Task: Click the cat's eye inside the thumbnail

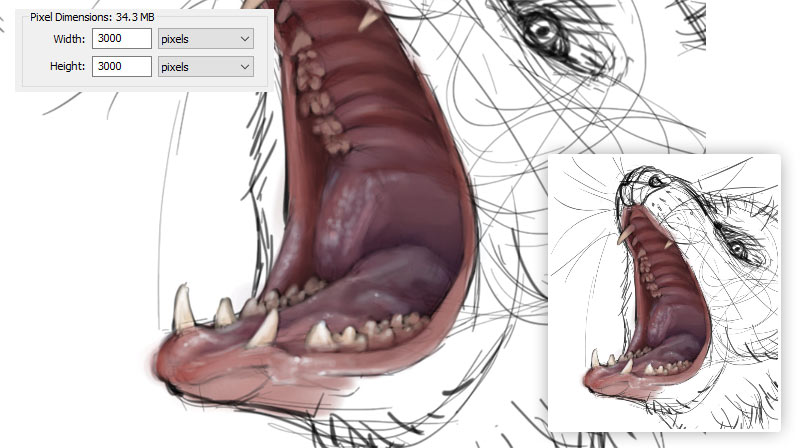Action: click(x=737, y=248)
